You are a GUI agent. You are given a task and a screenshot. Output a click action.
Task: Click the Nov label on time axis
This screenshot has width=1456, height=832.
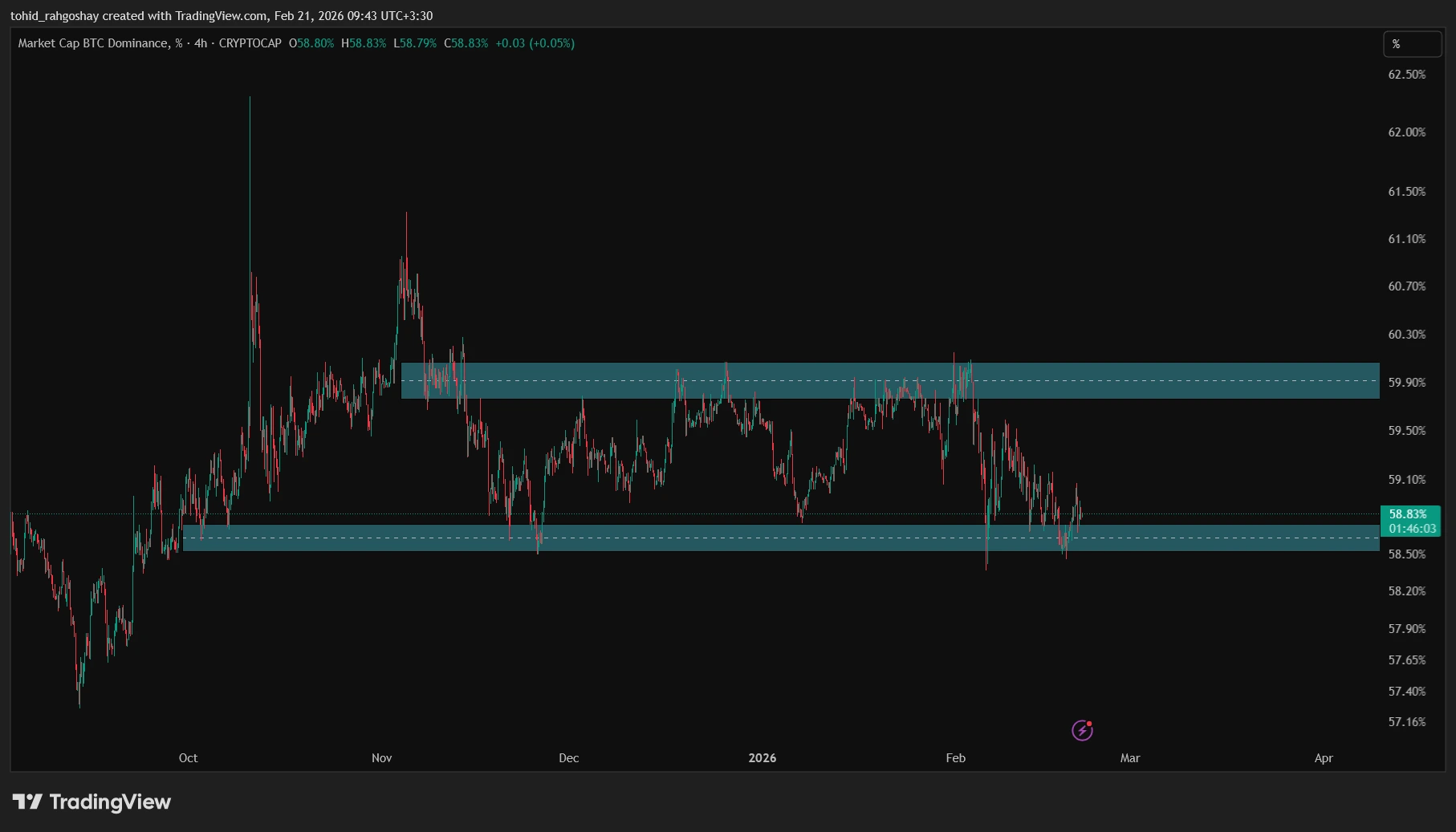382,758
